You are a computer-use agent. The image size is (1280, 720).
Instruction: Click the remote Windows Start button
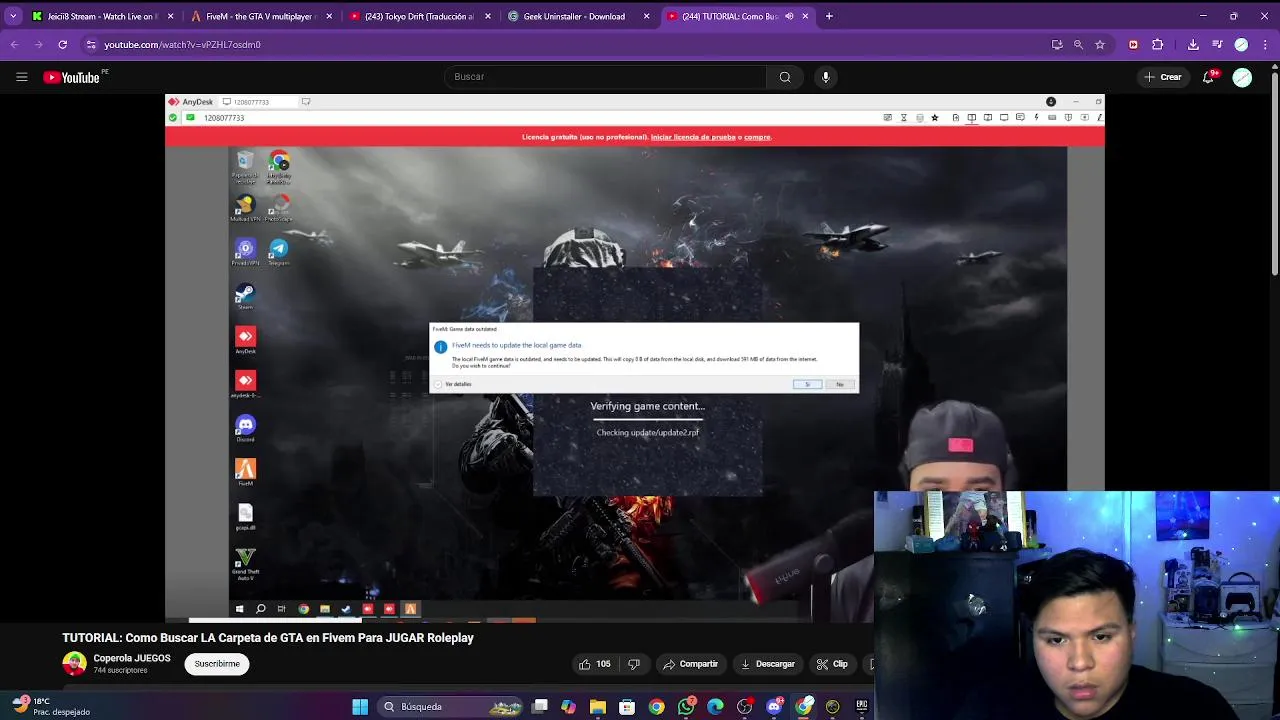coord(239,609)
